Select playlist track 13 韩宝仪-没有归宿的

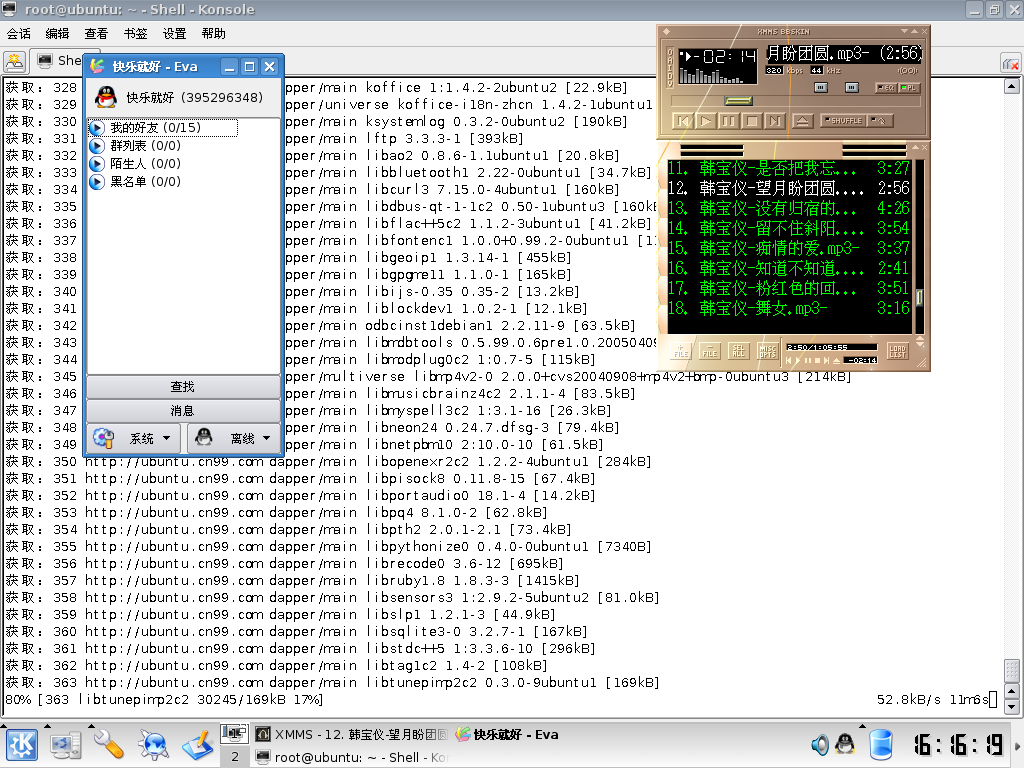point(788,208)
